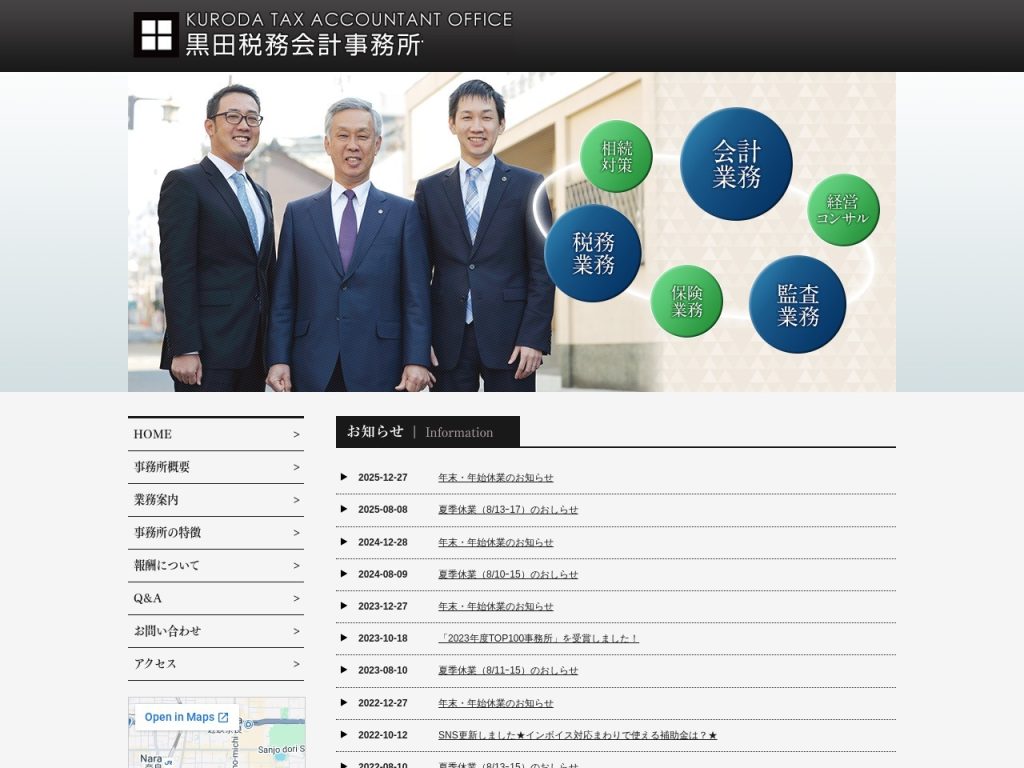The width and height of the screenshot is (1024, 768).
Task: Select the 会計業務 blue circle
Action: 736,164
